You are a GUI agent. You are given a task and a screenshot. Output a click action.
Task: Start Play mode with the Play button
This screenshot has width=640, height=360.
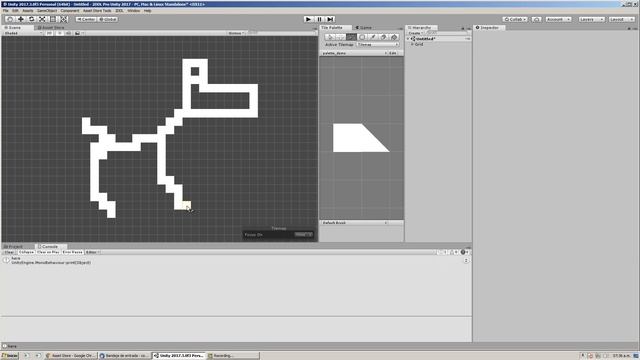pos(309,19)
